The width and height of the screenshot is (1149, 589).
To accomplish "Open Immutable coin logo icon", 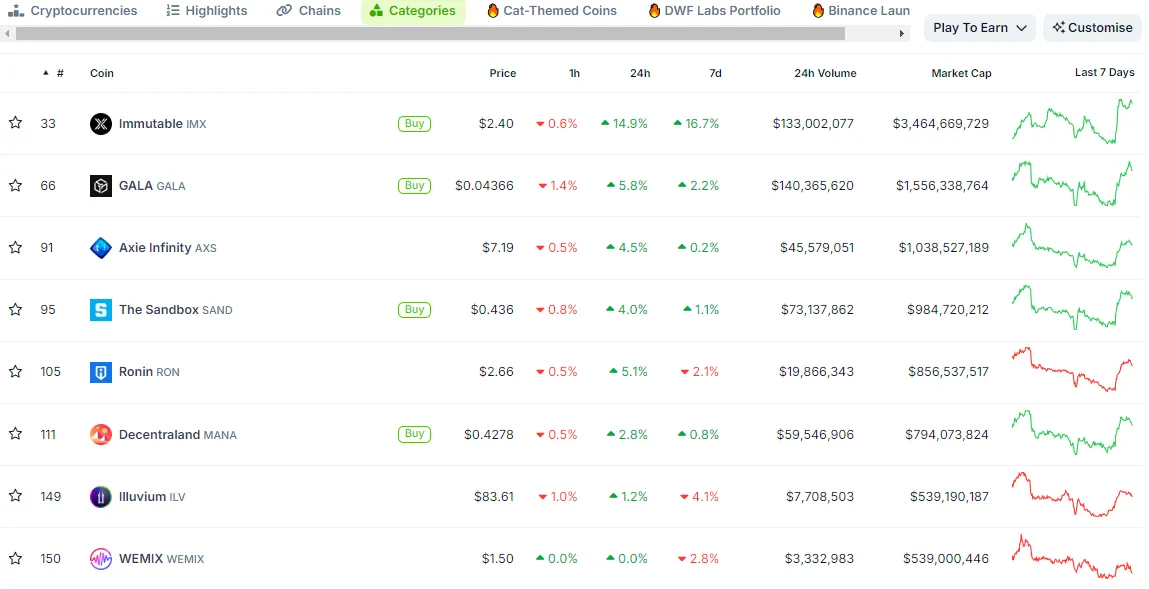I will click(100, 124).
